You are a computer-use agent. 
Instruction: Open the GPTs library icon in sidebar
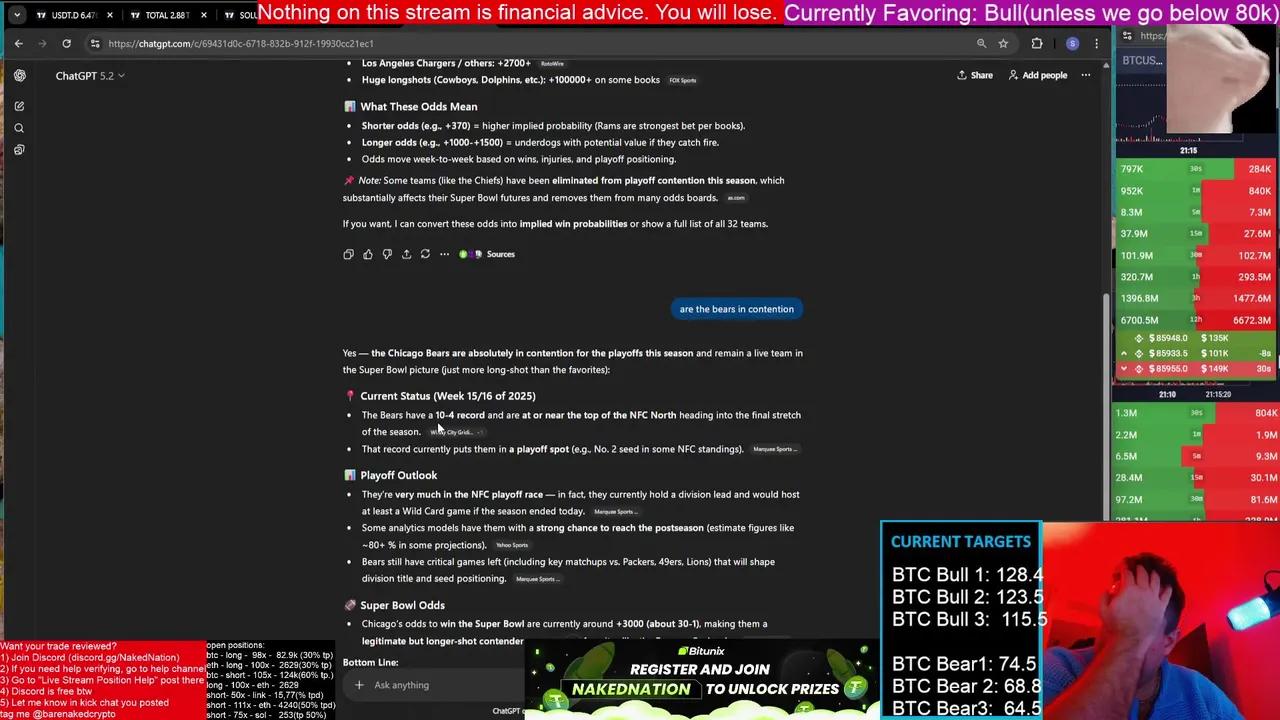19,149
